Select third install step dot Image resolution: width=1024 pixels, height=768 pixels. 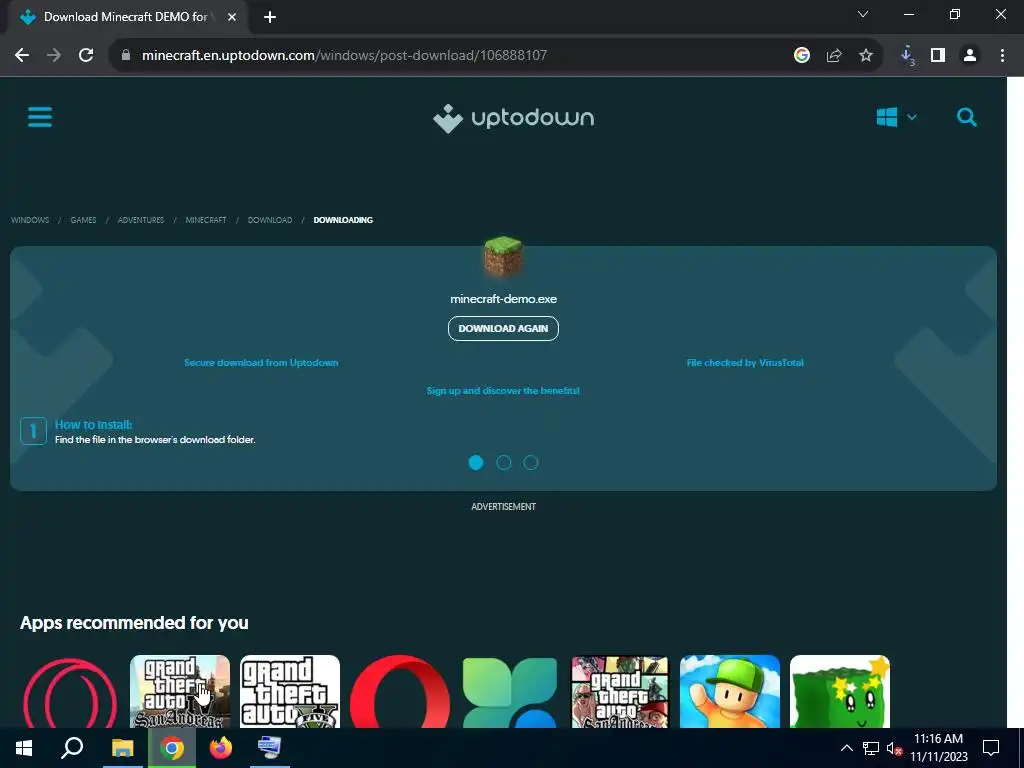(x=531, y=462)
